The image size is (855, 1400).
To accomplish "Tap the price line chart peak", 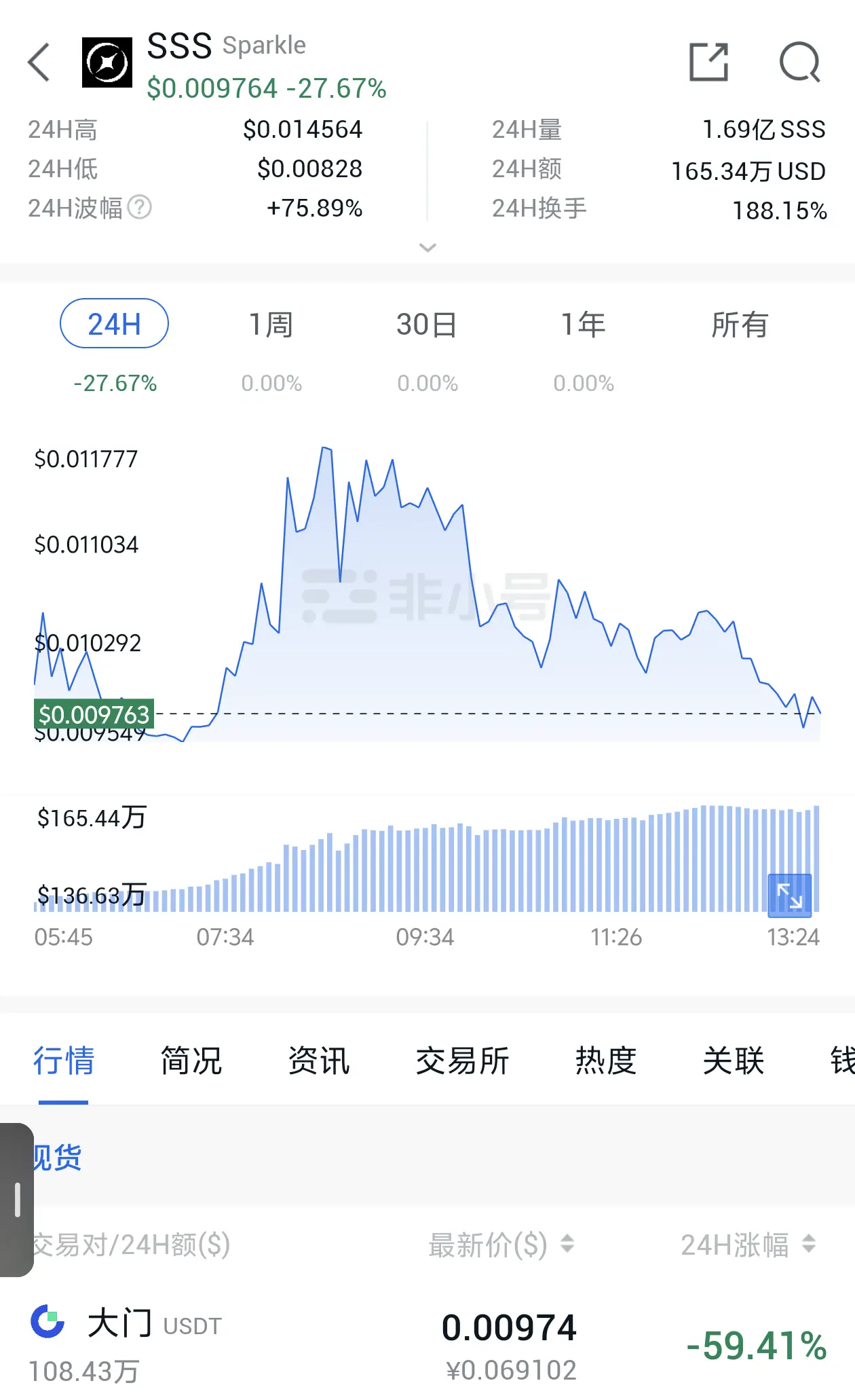I will pyautogui.click(x=326, y=448).
